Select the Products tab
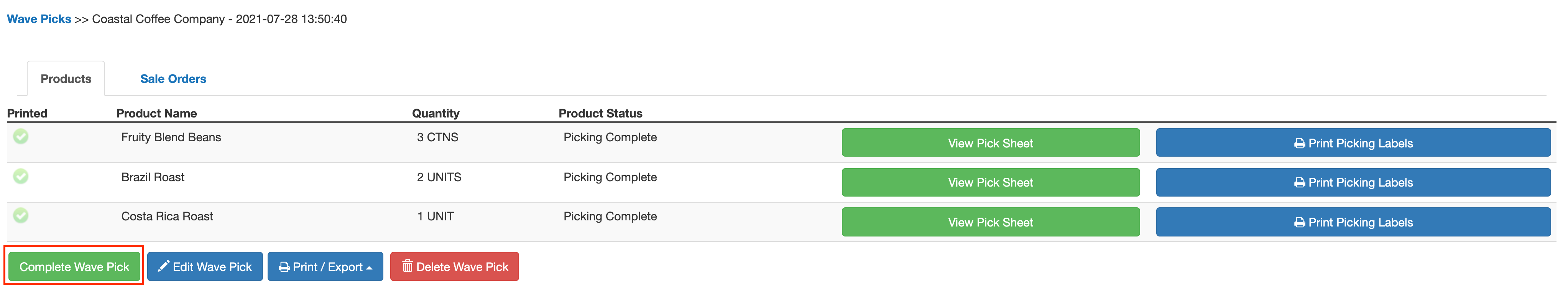1568x291 pixels. [x=66, y=79]
